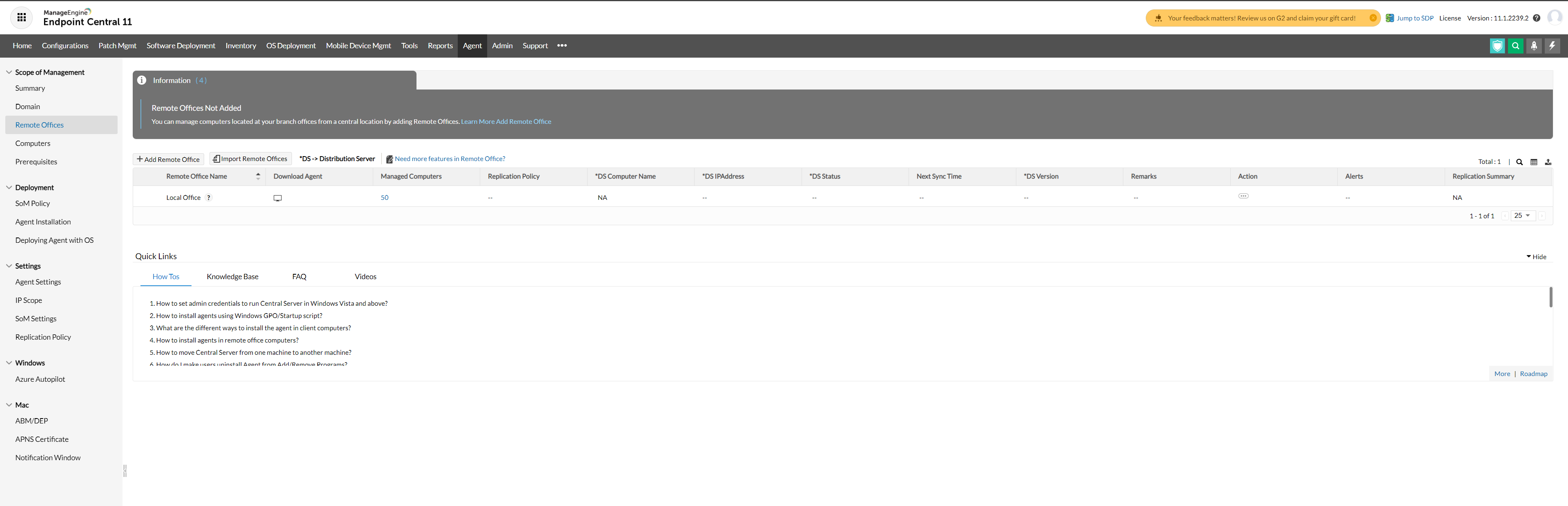Open the table column chooser icon
This screenshot has width=1568, height=506.
coord(1534,162)
